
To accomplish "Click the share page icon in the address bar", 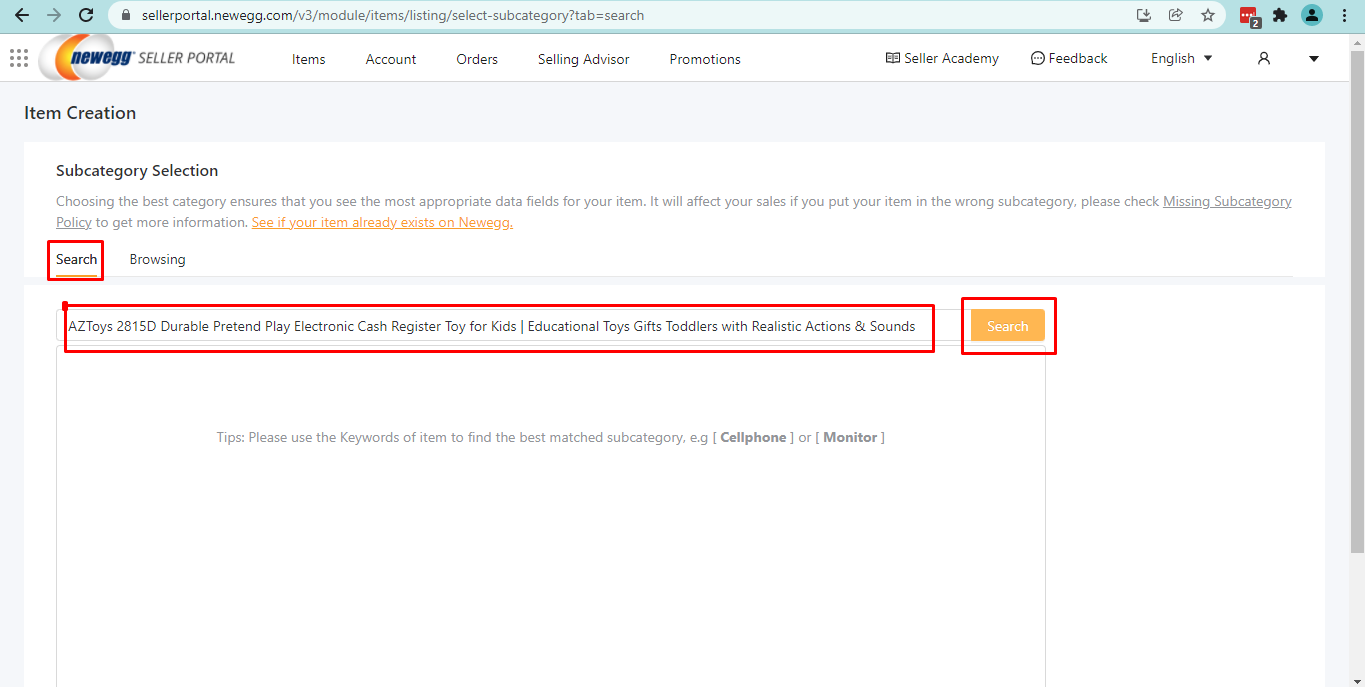I will (x=1176, y=15).
